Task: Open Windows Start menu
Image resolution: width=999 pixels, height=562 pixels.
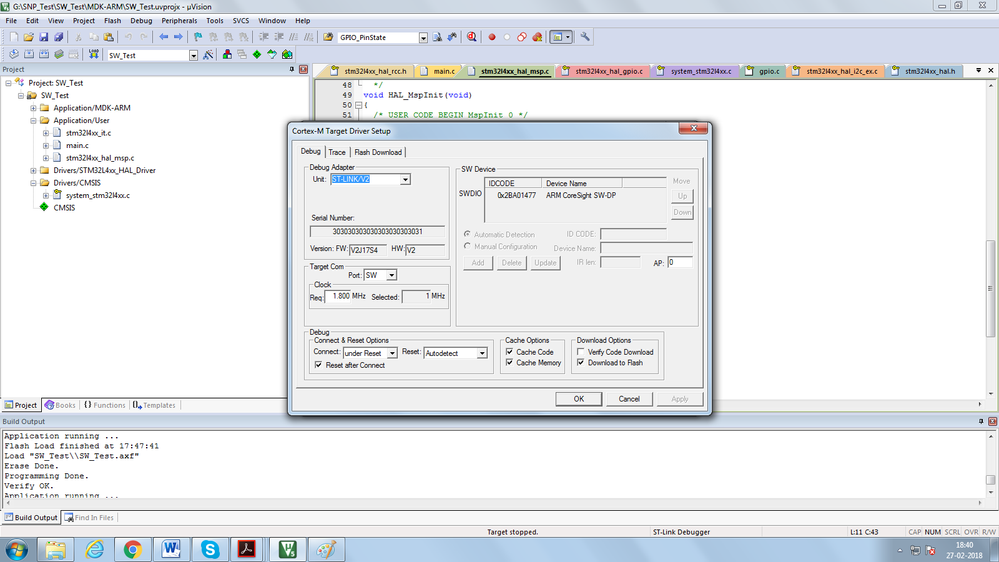Action: pos(17,549)
